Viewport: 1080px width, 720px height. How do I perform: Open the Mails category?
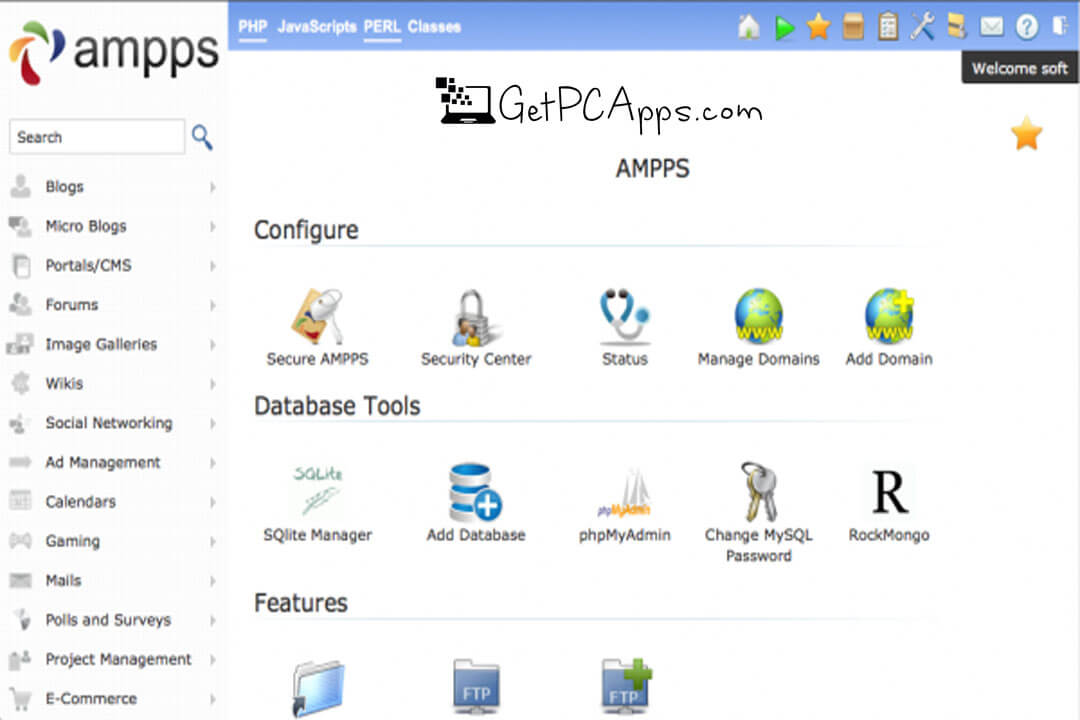tap(63, 580)
